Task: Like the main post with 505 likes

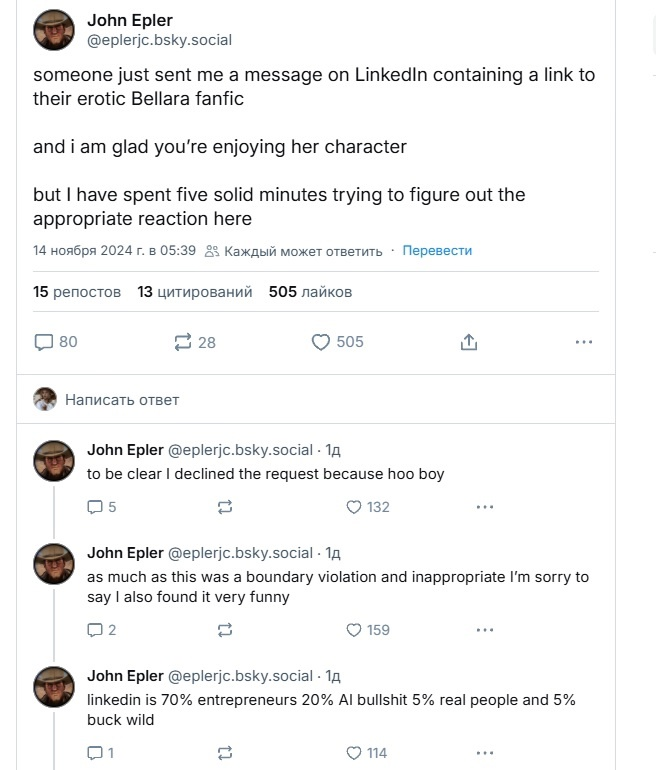Action: tap(321, 342)
